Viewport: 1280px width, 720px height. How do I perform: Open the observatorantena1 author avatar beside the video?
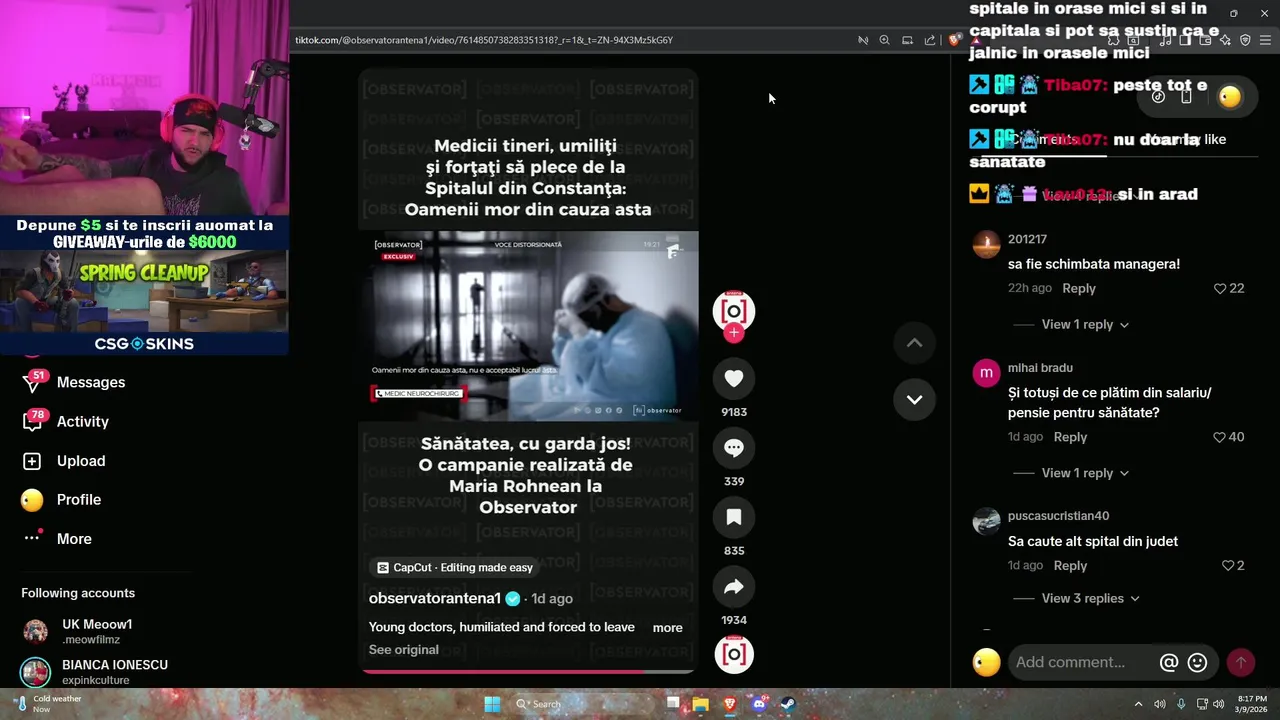[x=734, y=310]
